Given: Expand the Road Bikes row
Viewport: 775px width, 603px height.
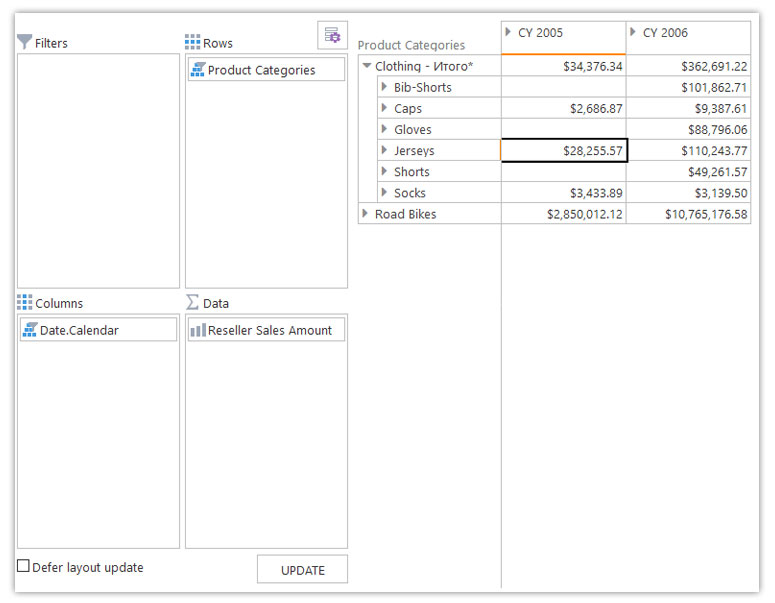Looking at the screenshot, I should [x=365, y=214].
